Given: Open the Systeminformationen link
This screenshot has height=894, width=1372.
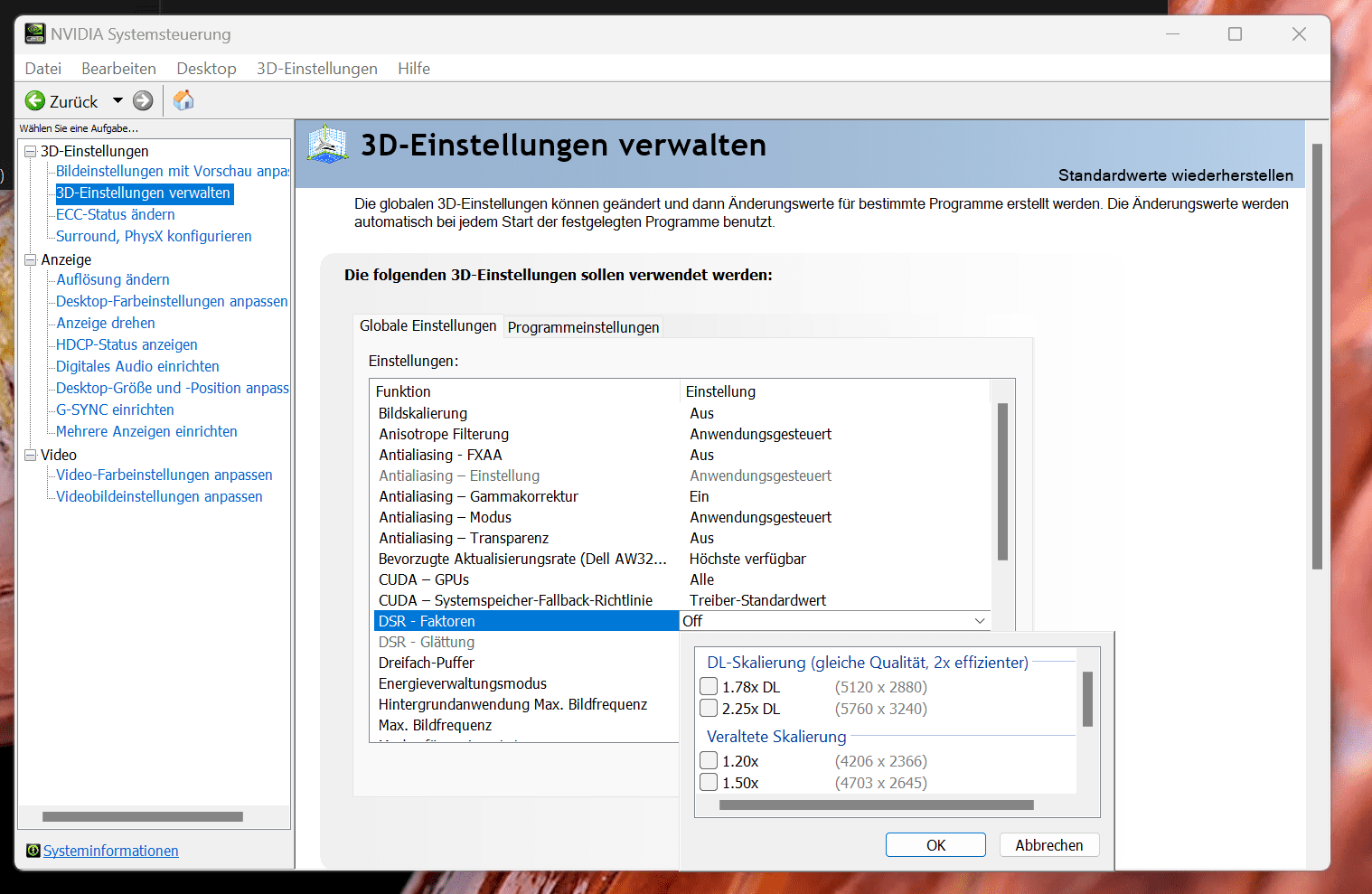Looking at the screenshot, I should pos(111,851).
